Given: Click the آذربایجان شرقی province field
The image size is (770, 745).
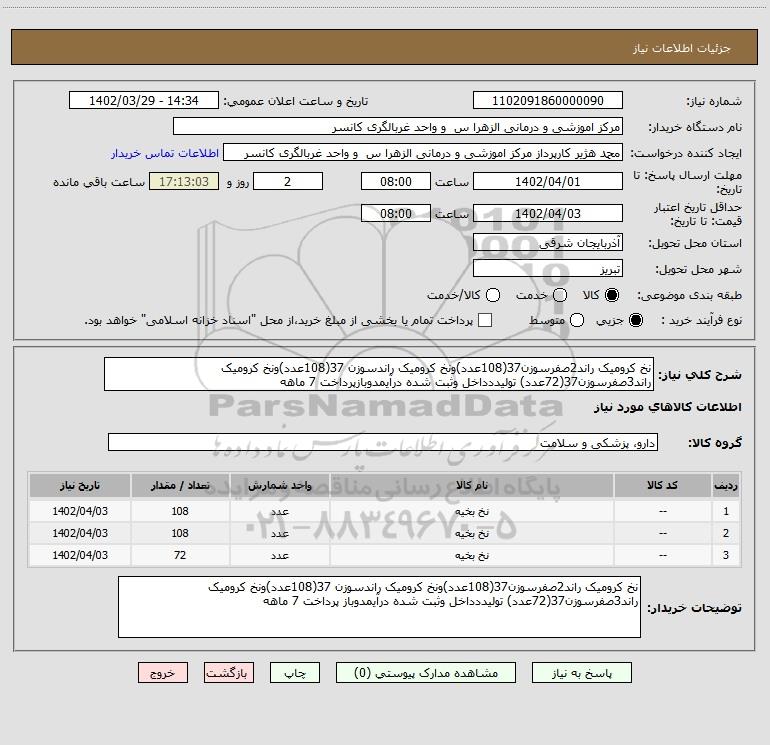Looking at the screenshot, I should click(548, 242).
